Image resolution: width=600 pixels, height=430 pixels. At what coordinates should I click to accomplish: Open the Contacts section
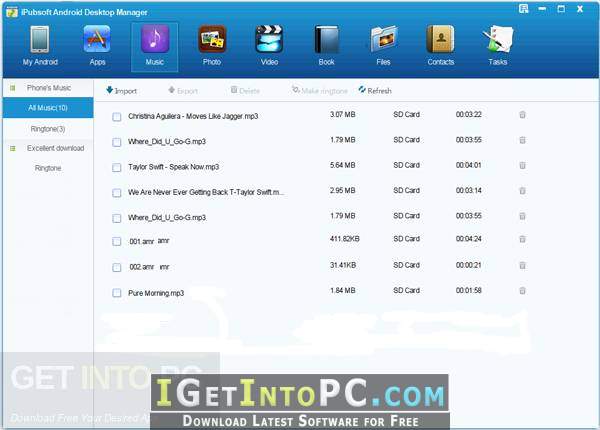point(441,46)
